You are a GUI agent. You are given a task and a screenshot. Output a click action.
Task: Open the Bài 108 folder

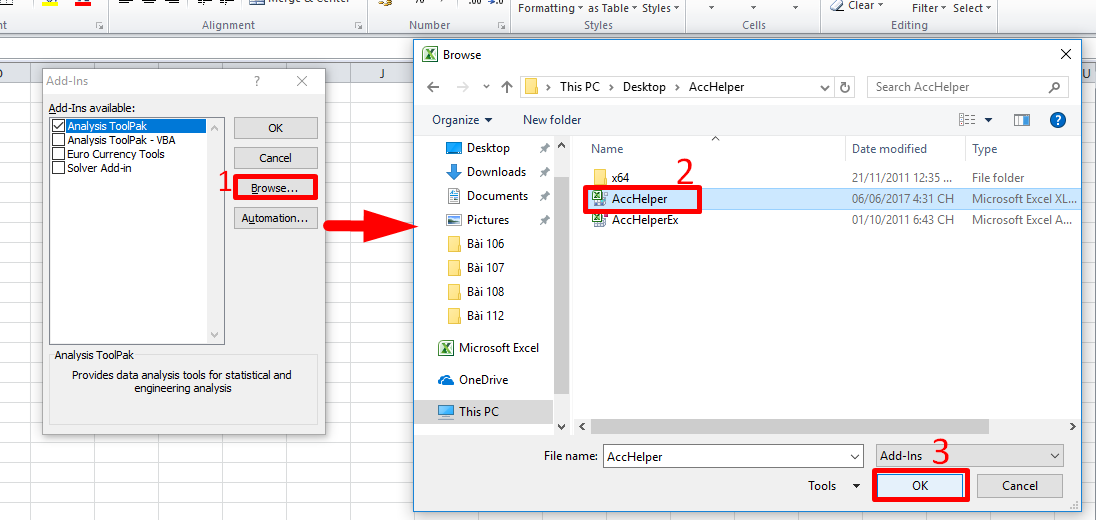tap(485, 291)
